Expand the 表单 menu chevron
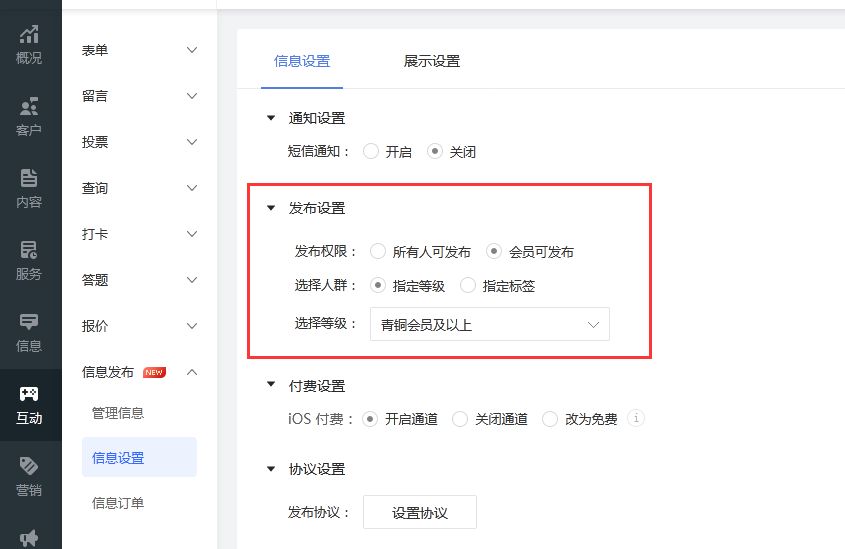 coord(192,50)
